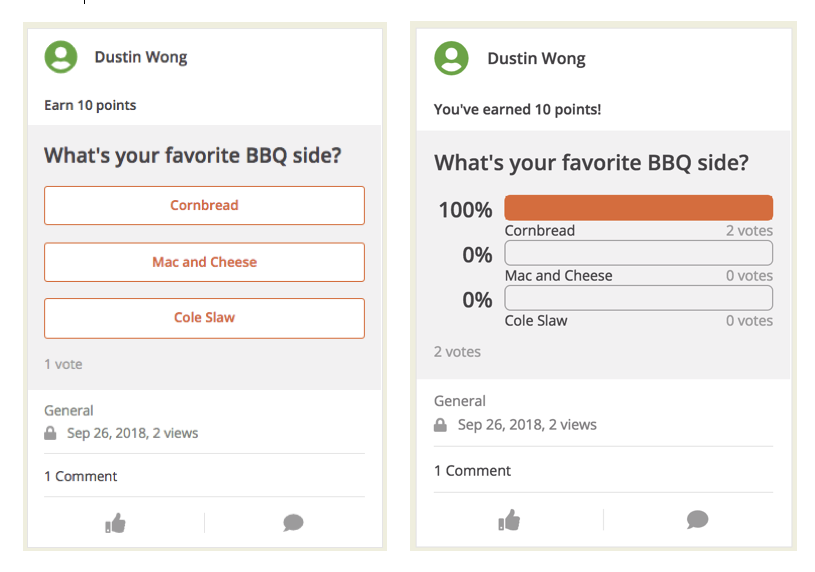
Task: Click the lock icon beside the date in the right card
Action: coord(440,425)
